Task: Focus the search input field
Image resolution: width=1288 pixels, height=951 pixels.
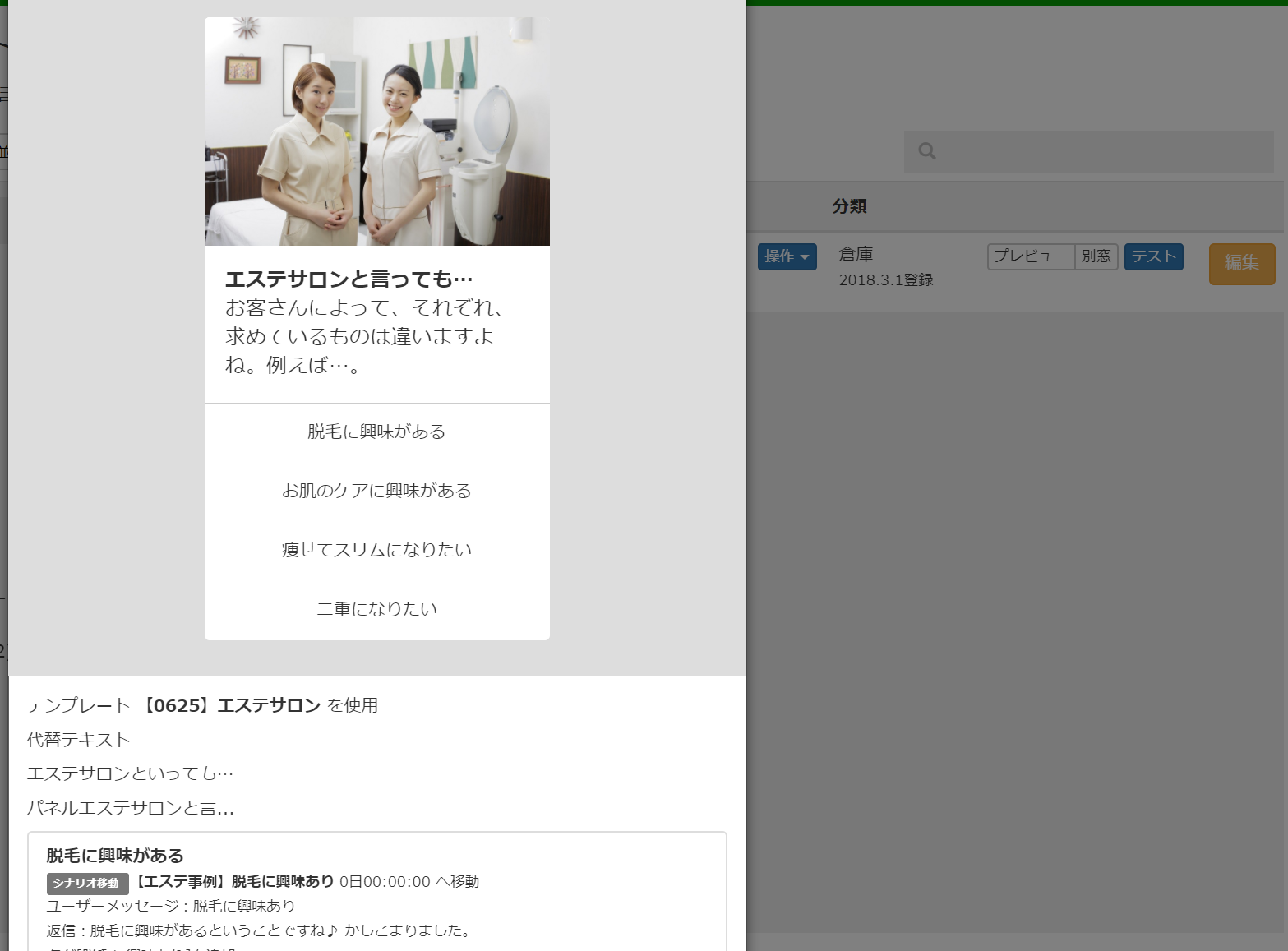Action: pyautogui.click(x=1089, y=151)
